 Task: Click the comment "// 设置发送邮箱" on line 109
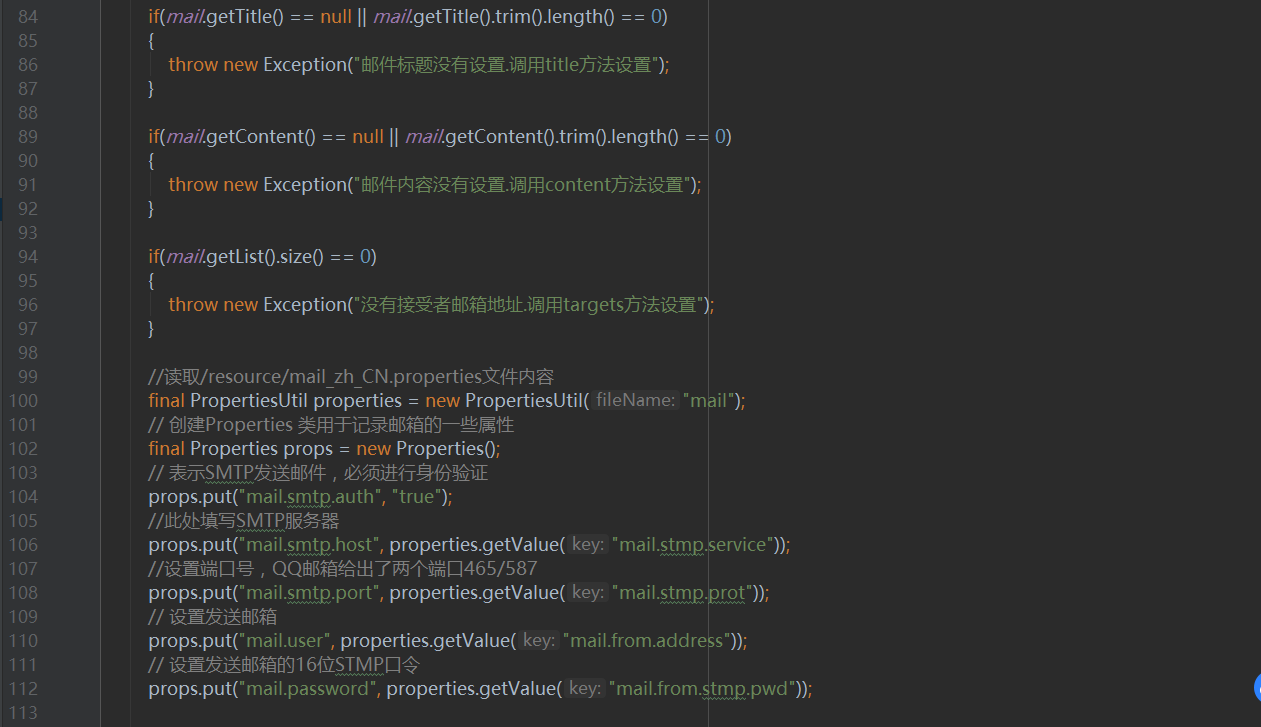[x=212, y=616]
